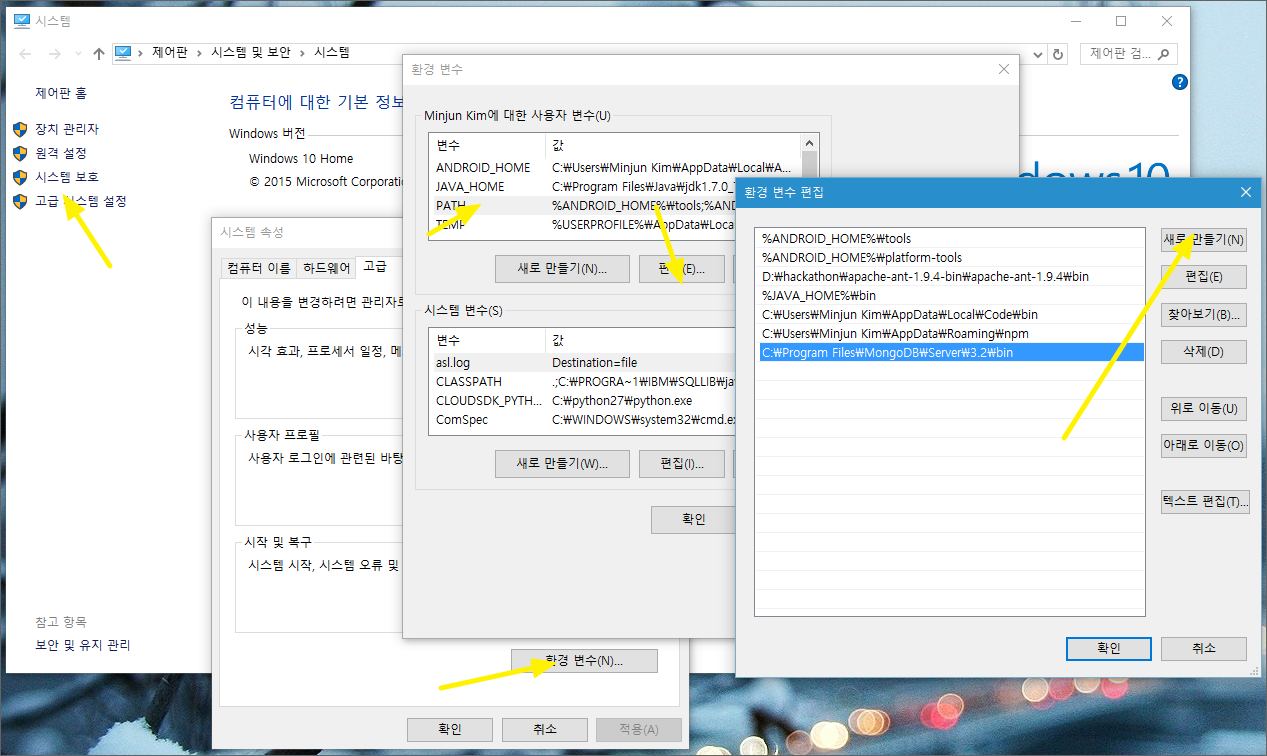Open the recent locations dropdown beside forward arrow

78,53
